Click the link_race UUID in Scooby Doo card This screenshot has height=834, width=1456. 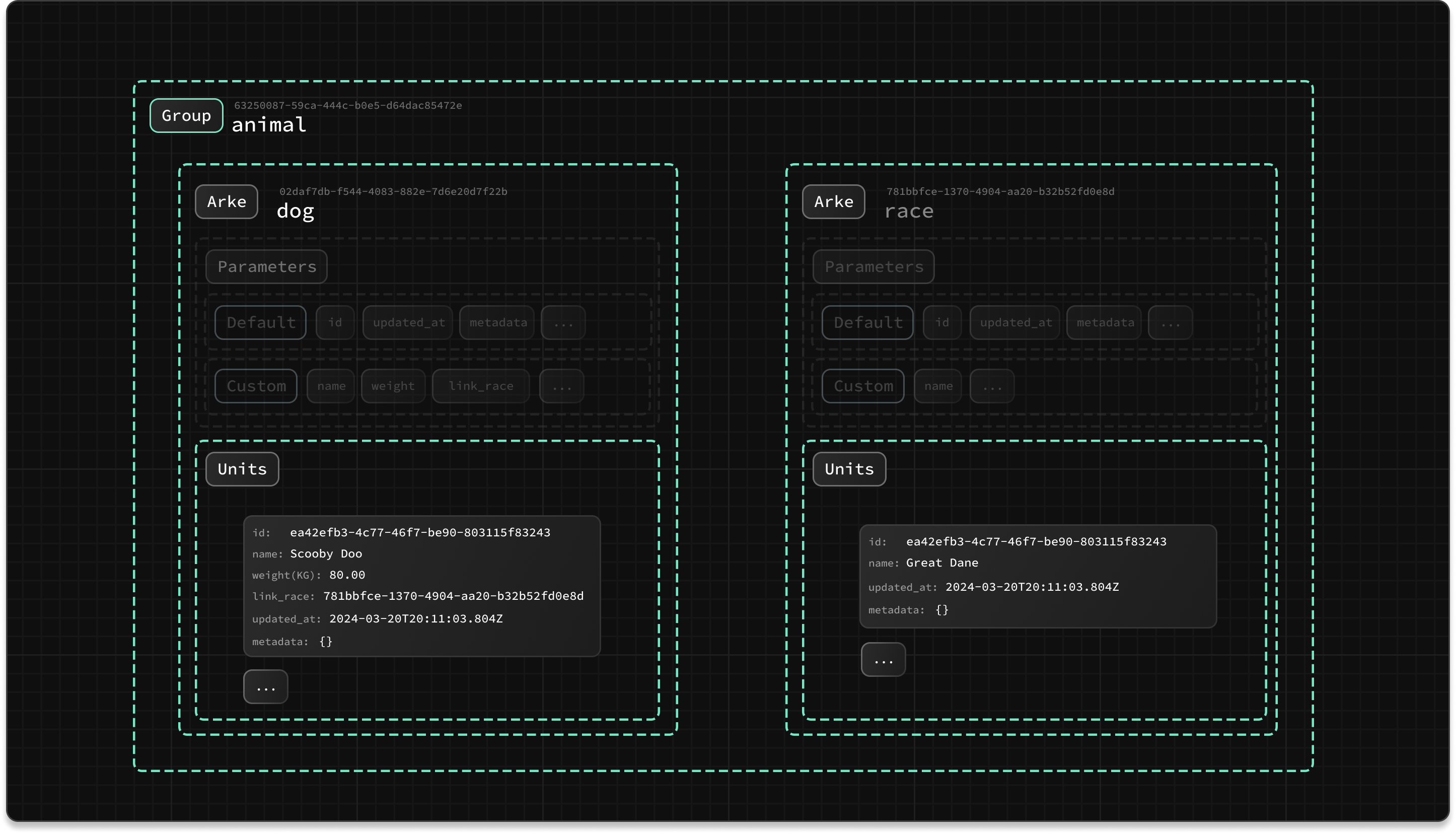tap(453, 596)
